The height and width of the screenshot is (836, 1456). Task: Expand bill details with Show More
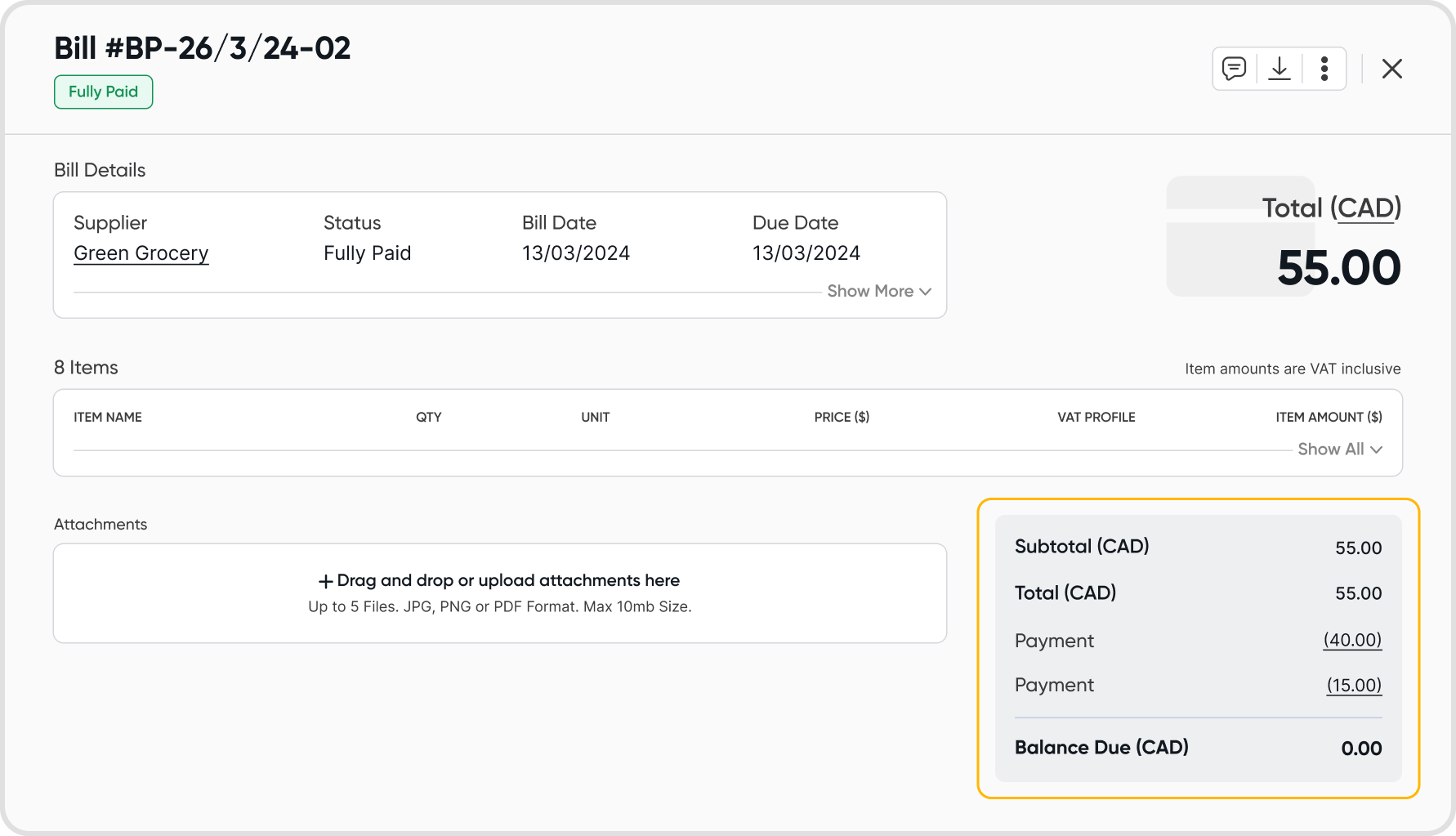pyautogui.click(x=879, y=291)
